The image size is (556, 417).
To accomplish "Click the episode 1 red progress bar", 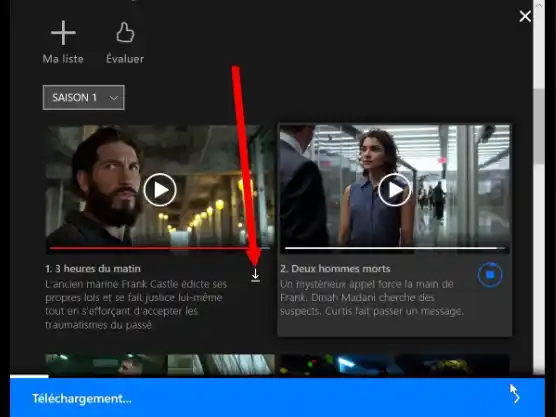I will pyautogui.click(x=160, y=248).
